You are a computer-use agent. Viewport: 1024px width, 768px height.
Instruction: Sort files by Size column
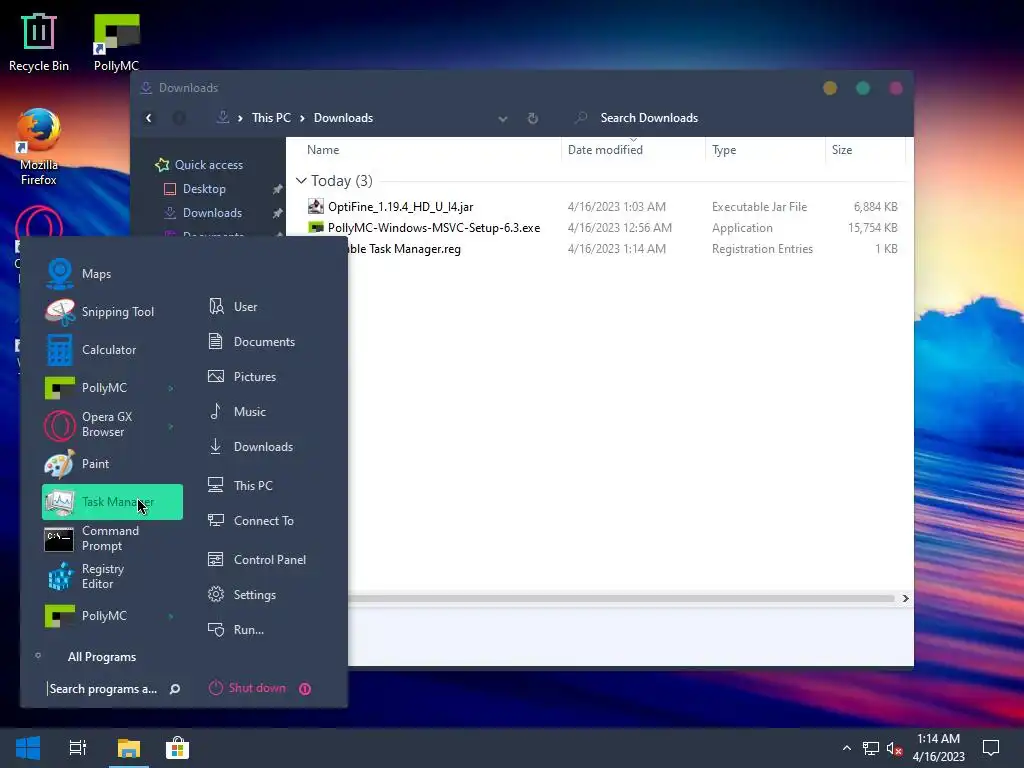click(x=865, y=150)
